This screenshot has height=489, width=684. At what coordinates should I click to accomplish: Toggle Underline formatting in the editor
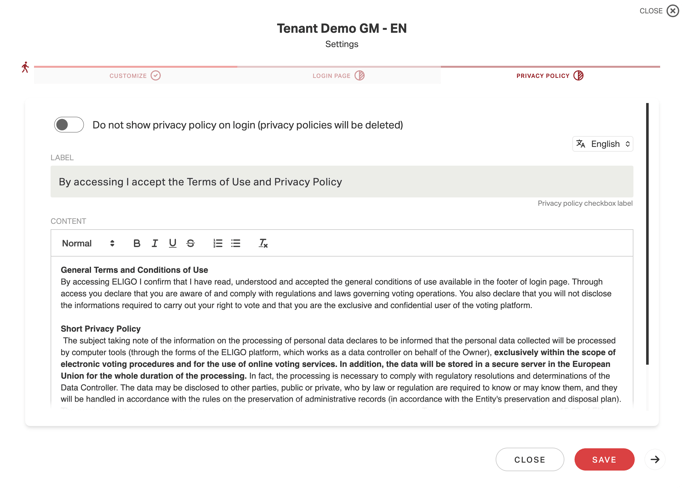[172, 243]
